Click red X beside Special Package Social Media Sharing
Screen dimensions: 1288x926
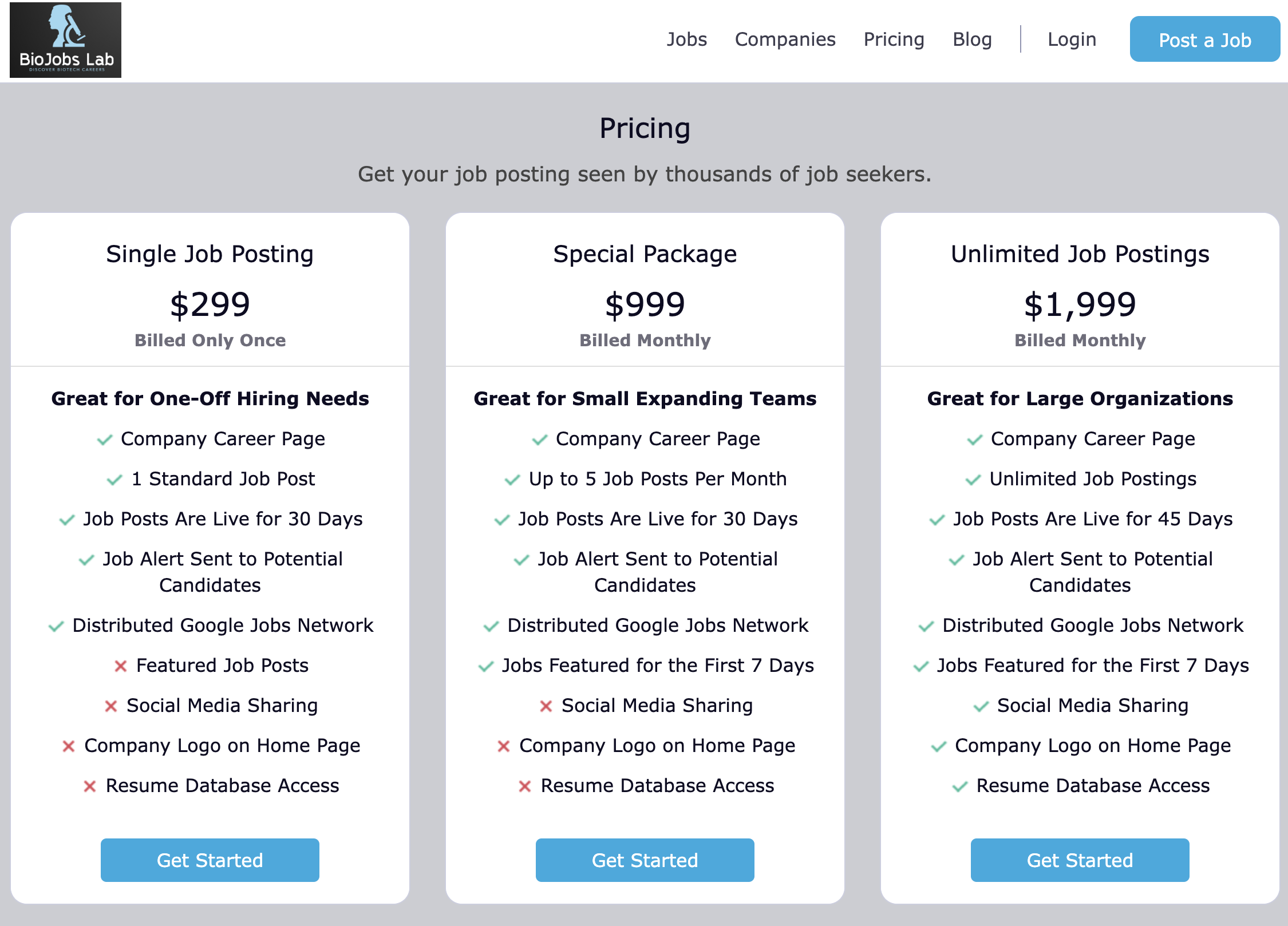pyautogui.click(x=546, y=706)
